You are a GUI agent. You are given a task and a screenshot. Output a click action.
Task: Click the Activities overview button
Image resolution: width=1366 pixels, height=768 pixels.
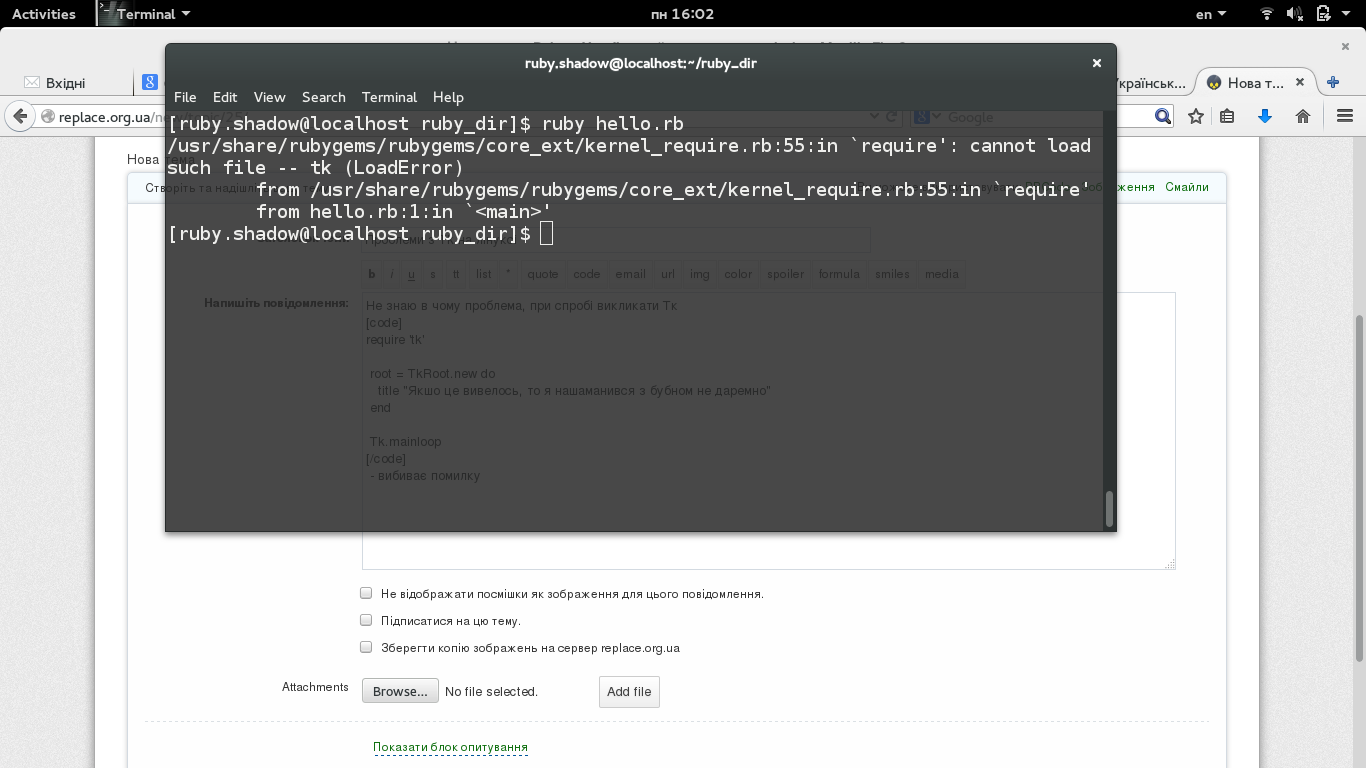click(x=44, y=14)
